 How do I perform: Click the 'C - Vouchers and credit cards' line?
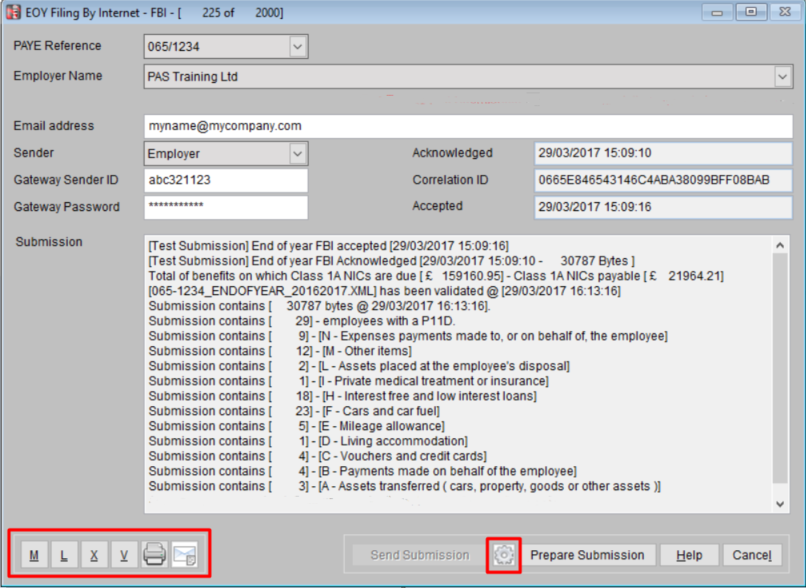coord(318,456)
